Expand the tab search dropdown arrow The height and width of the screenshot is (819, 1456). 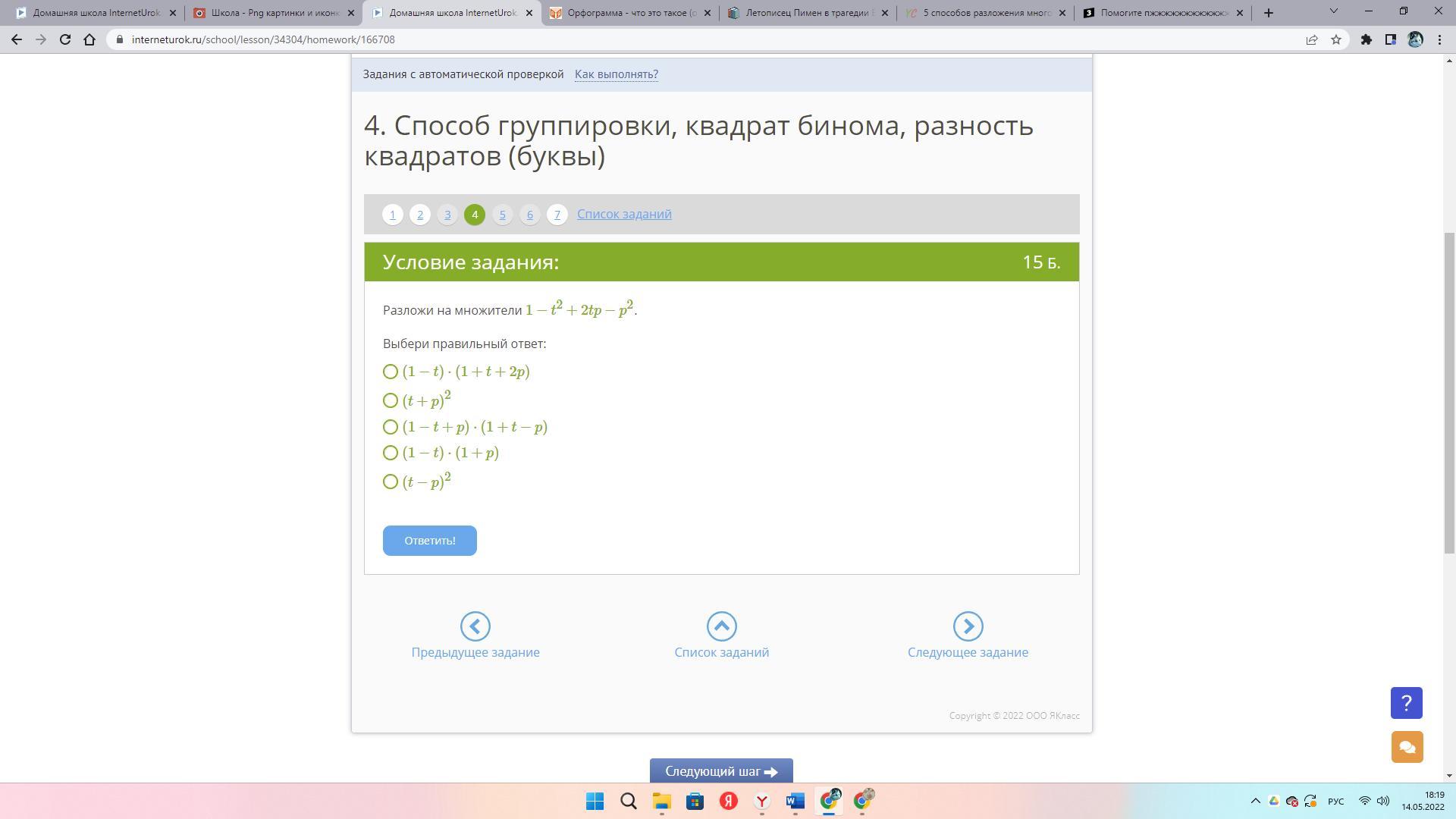pos(1333,11)
